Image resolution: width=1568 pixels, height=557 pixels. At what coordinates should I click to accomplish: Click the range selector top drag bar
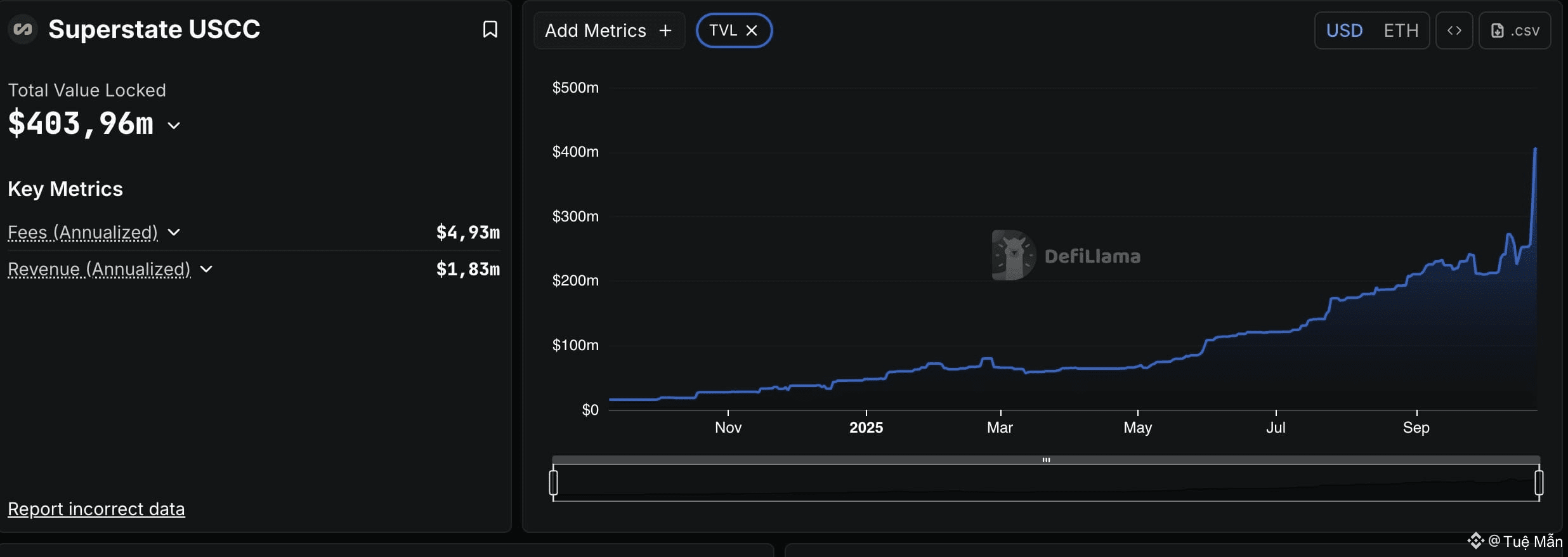tap(1045, 459)
